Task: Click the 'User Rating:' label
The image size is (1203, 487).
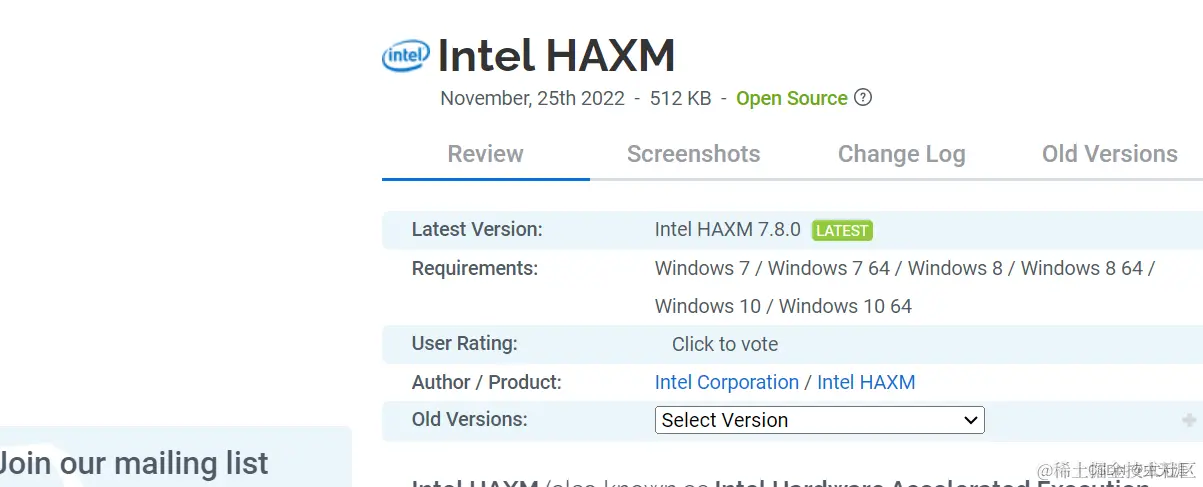Action: click(465, 344)
